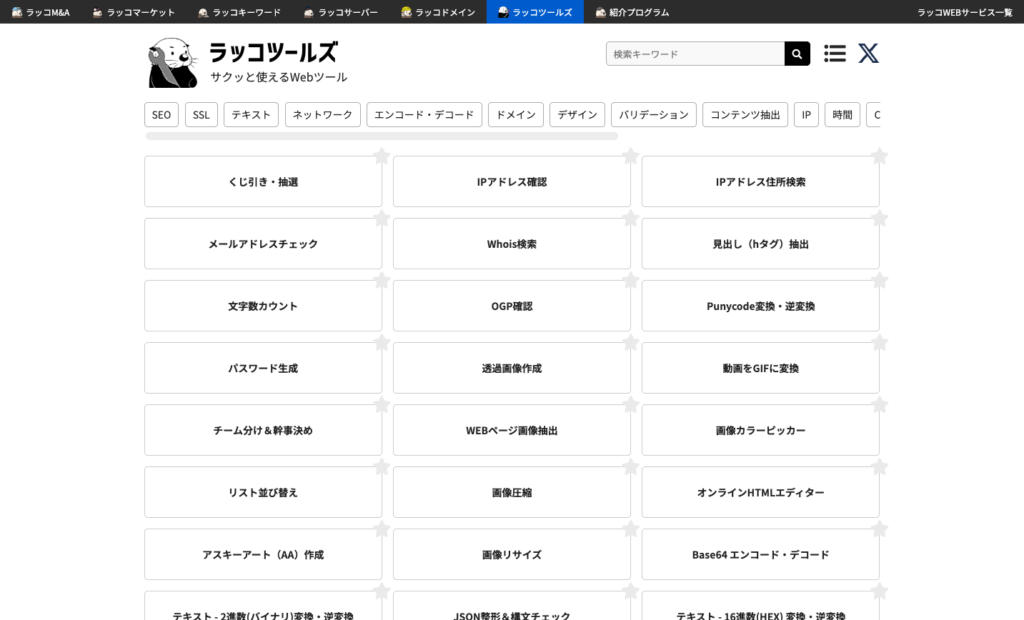Open ラッコM&A in top navigation
This screenshot has height=620, width=1024.
point(40,12)
